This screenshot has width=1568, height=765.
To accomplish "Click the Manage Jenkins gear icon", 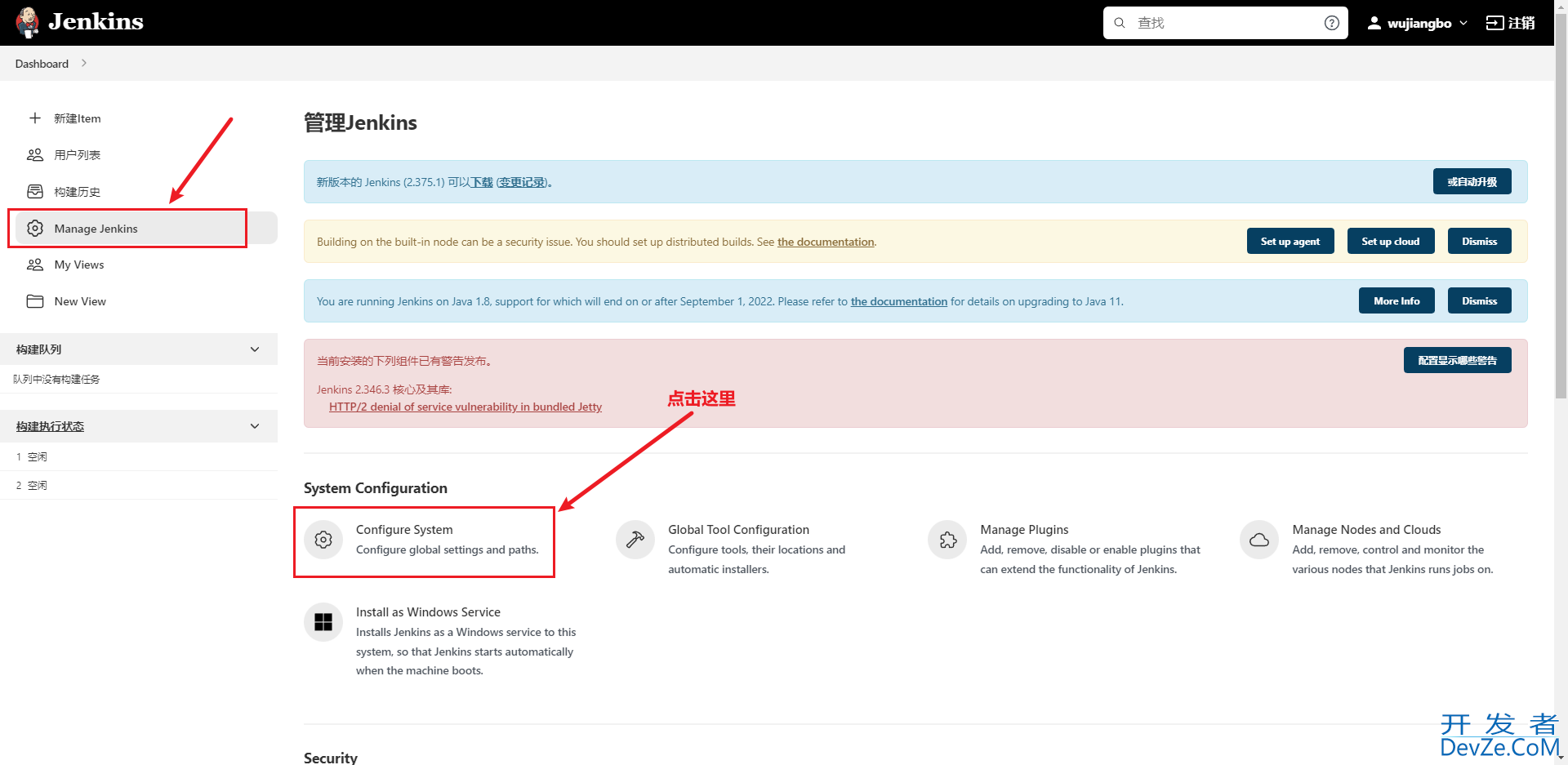I will tap(35, 229).
